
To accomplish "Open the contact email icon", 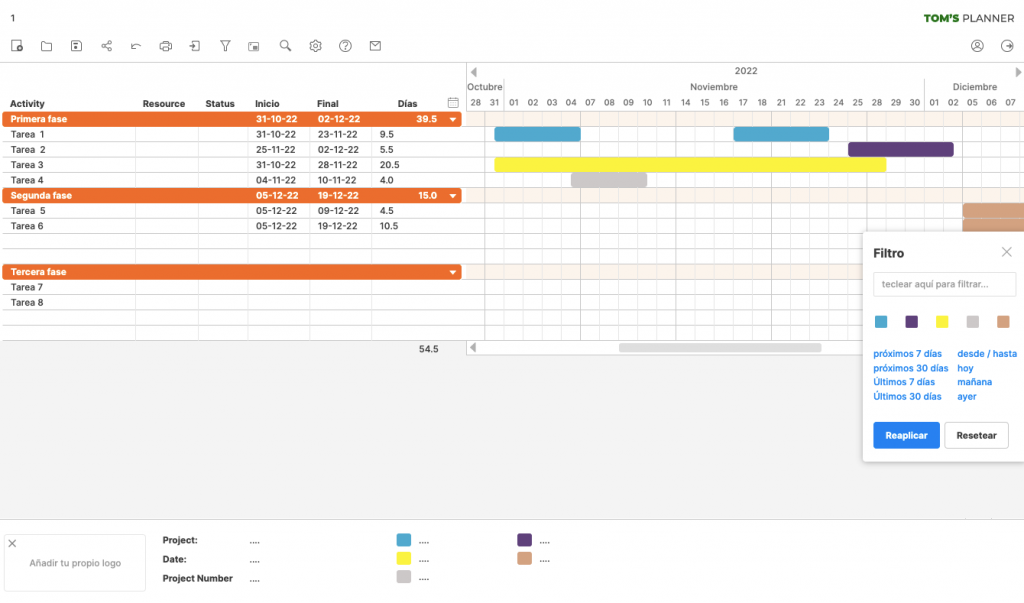I will (375, 46).
